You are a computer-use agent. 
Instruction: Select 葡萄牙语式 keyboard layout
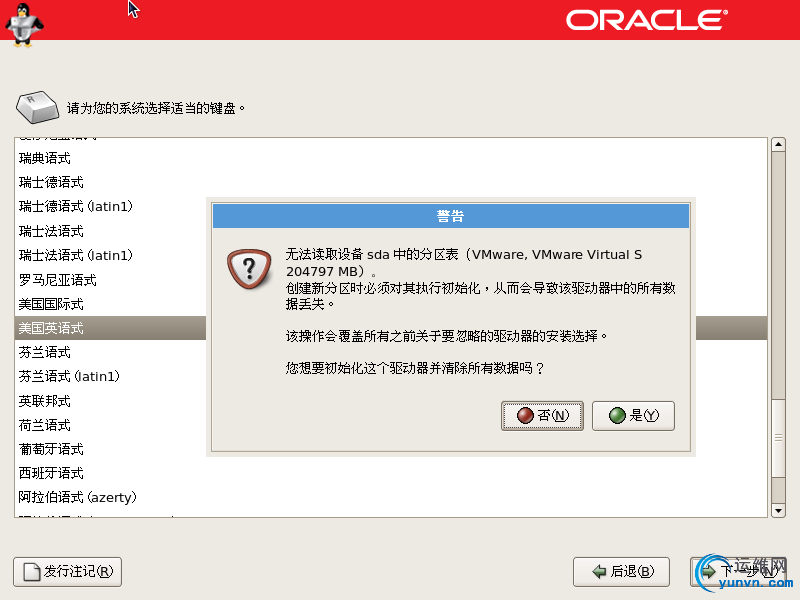tap(111, 449)
